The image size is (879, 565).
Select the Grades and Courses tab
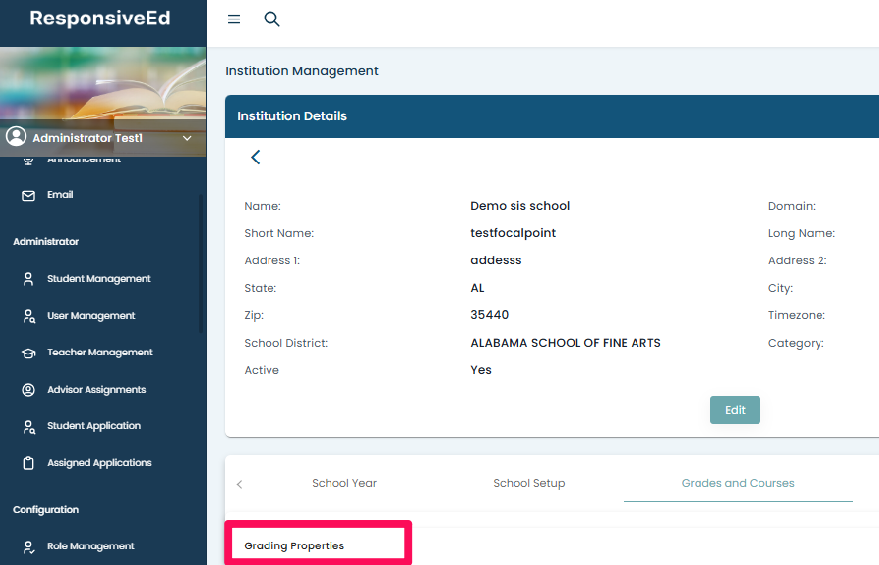[x=738, y=483]
